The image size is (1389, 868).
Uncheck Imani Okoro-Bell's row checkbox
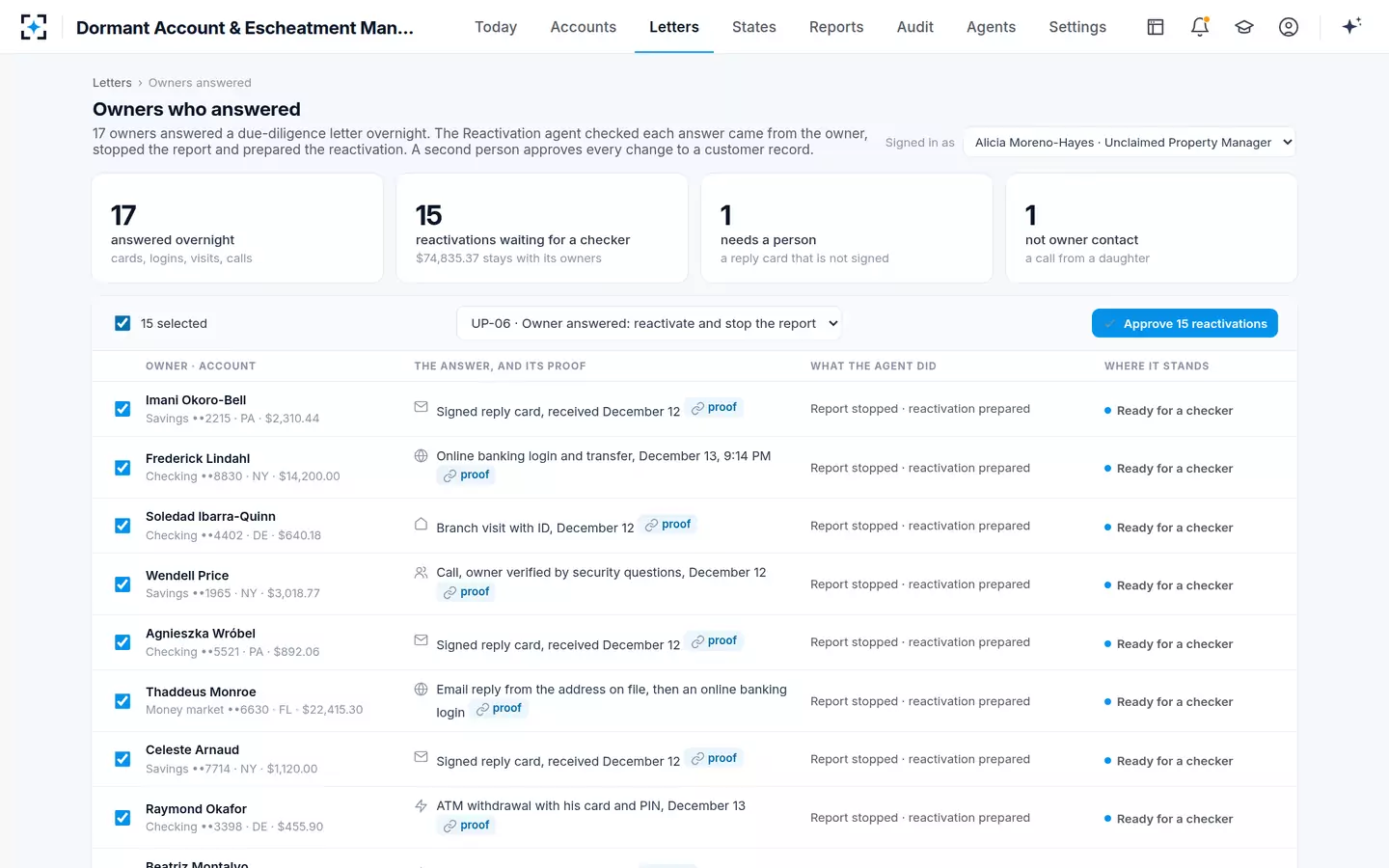coord(123,409)
